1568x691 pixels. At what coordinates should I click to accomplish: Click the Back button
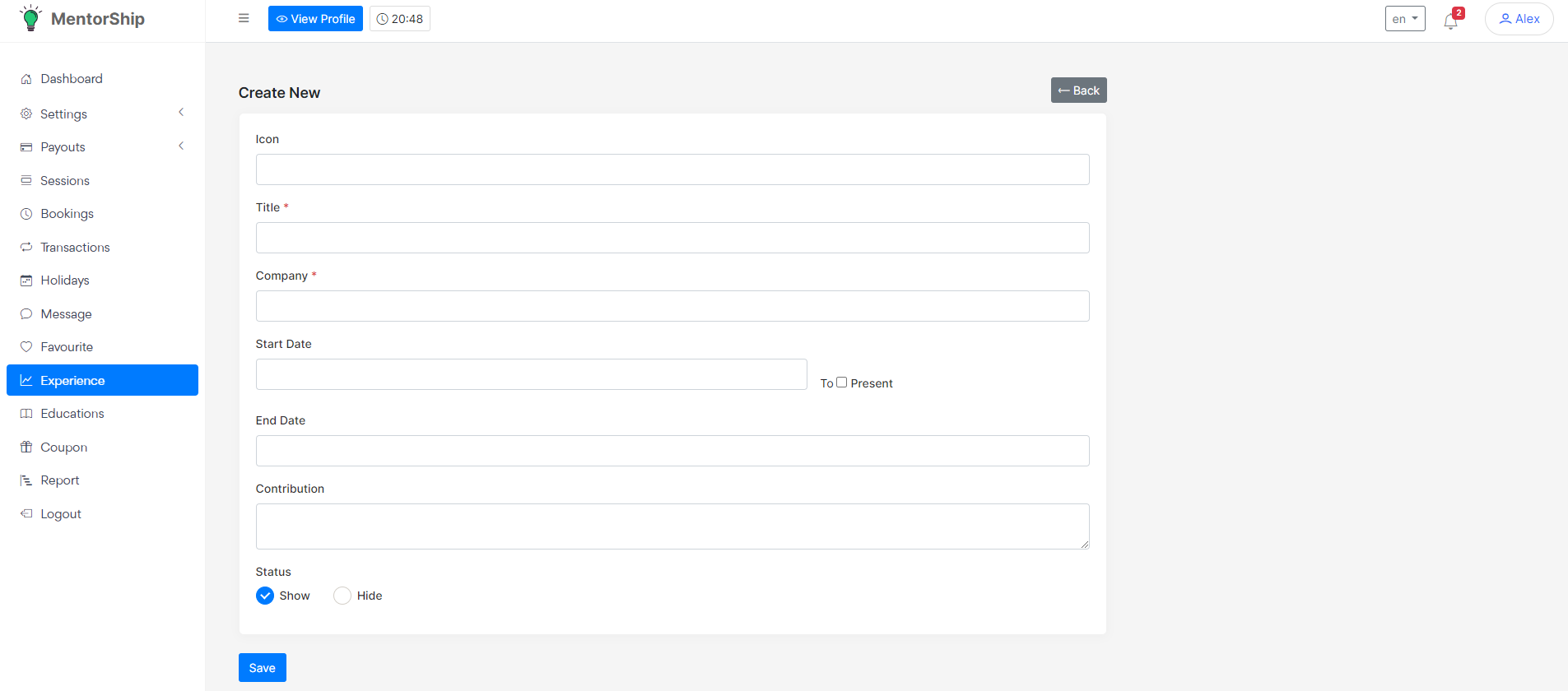pos(1078,90)
